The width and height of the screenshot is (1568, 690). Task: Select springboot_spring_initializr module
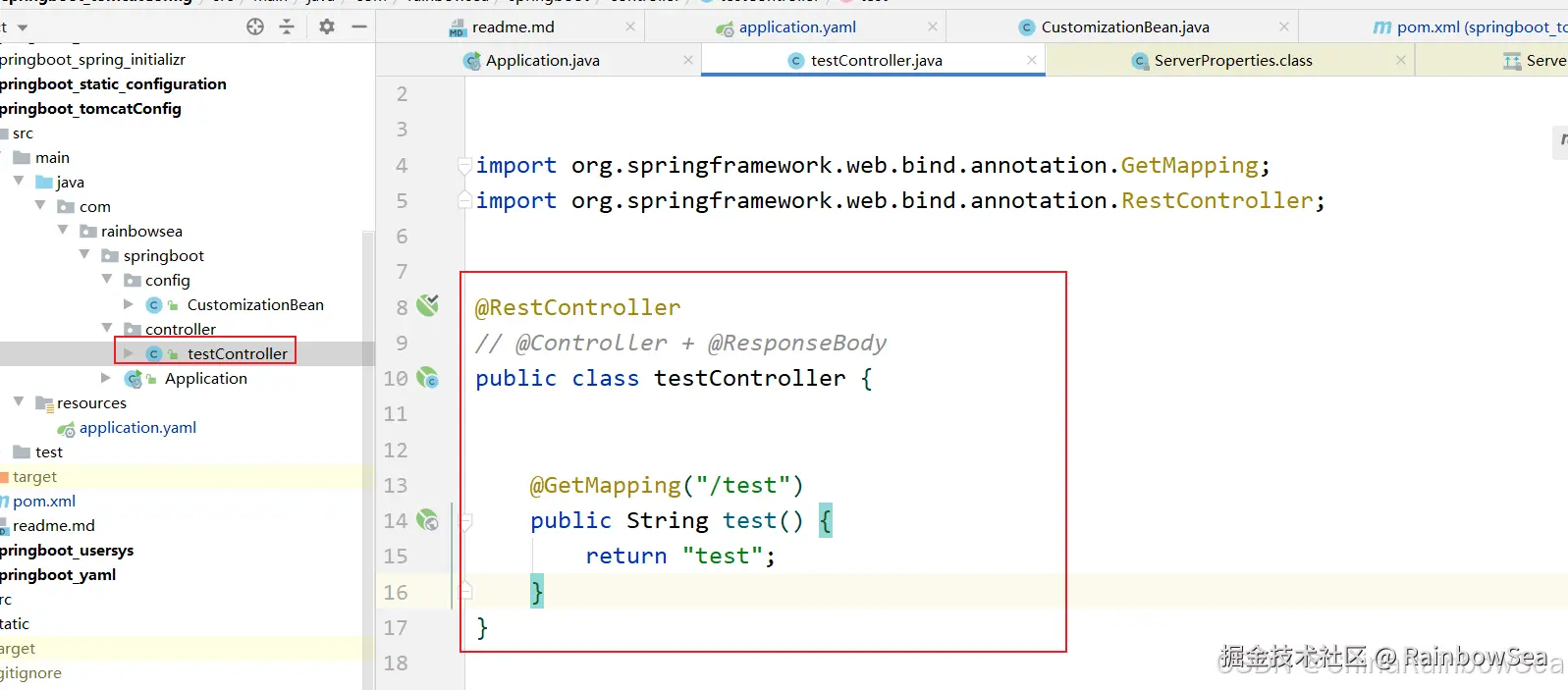pyautogui.click(x=92, y=59)
